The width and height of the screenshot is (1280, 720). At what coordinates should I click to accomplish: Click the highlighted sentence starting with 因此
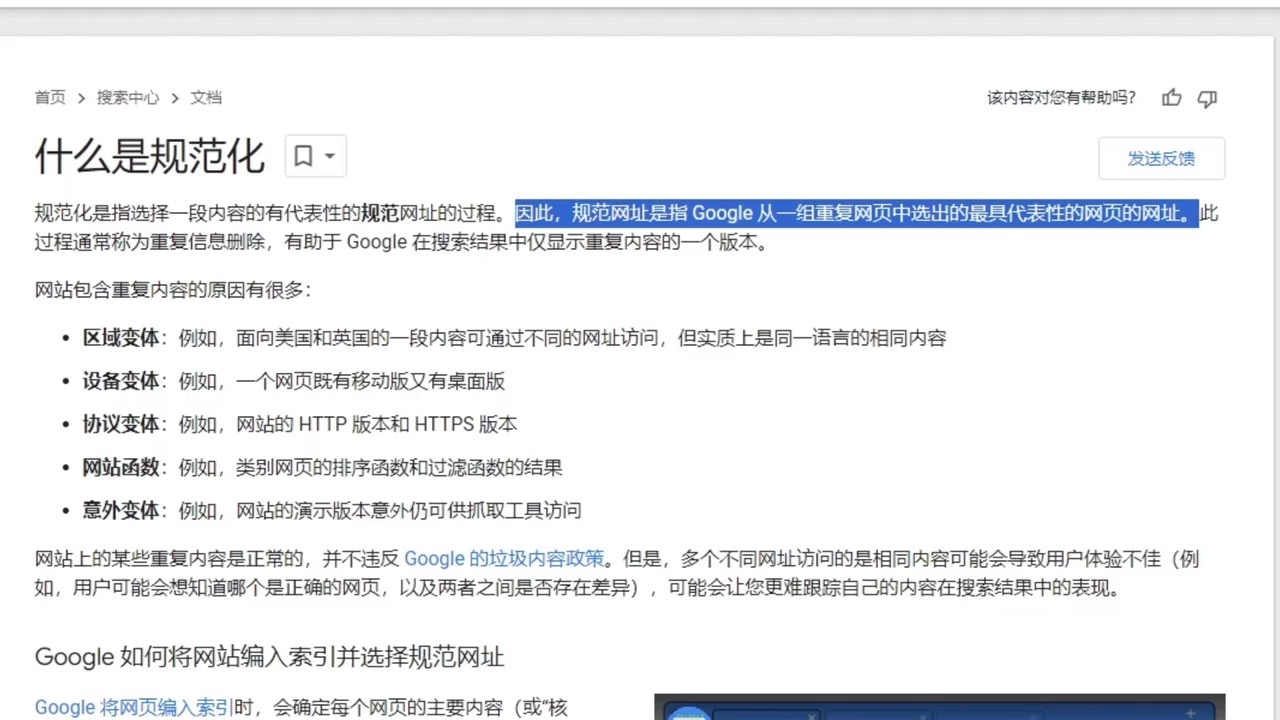(x=856, y=213)
